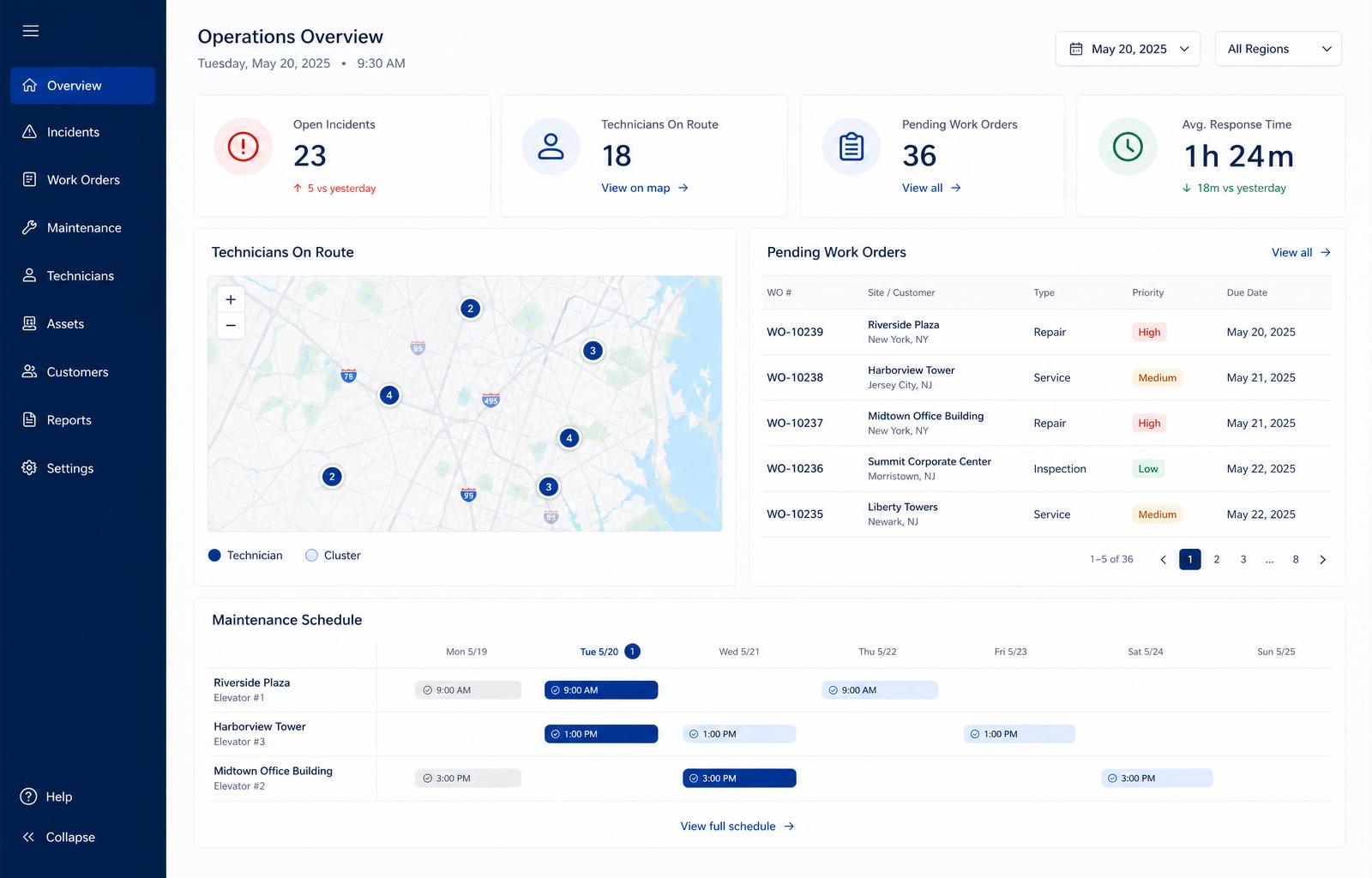This screenshot has height=878, width=1372.
Task: Click the Help question mark icon
Action: click(x=28, y=797)
